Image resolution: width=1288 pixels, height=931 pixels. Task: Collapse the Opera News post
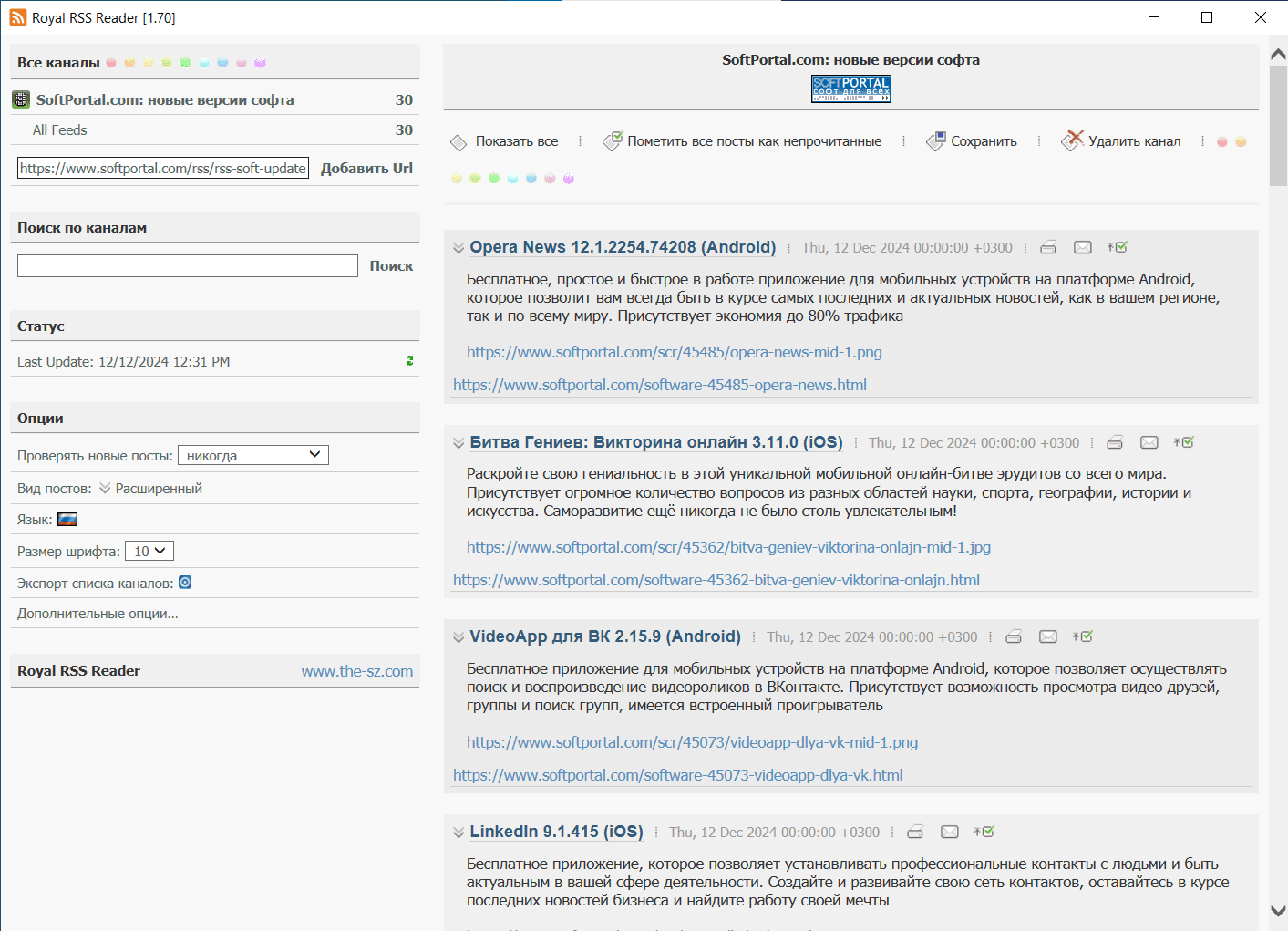point(459,248)
